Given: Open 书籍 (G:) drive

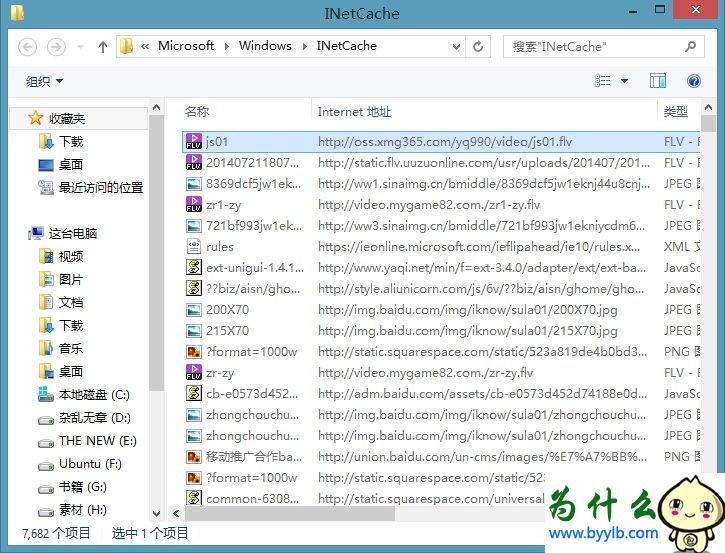Looking at the screenshot, I should 83,486.
